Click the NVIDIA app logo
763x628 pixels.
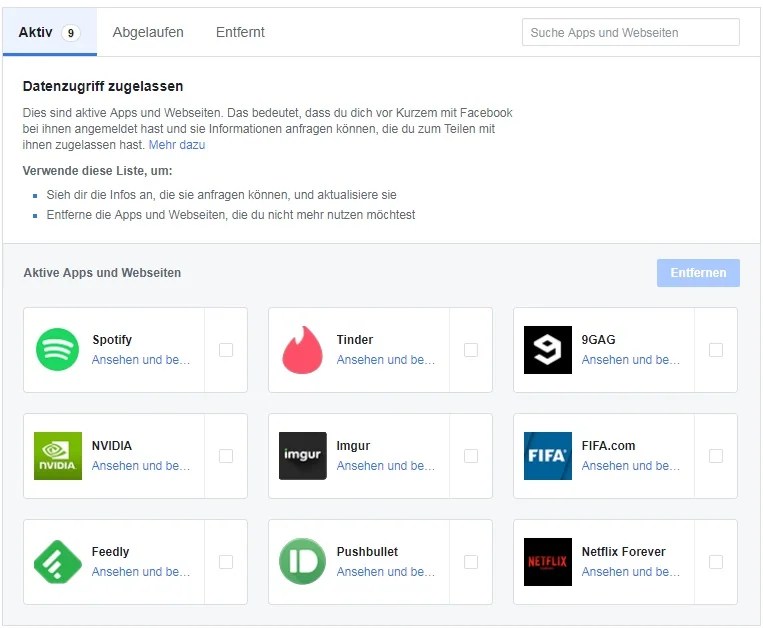(x=58, y=456)
